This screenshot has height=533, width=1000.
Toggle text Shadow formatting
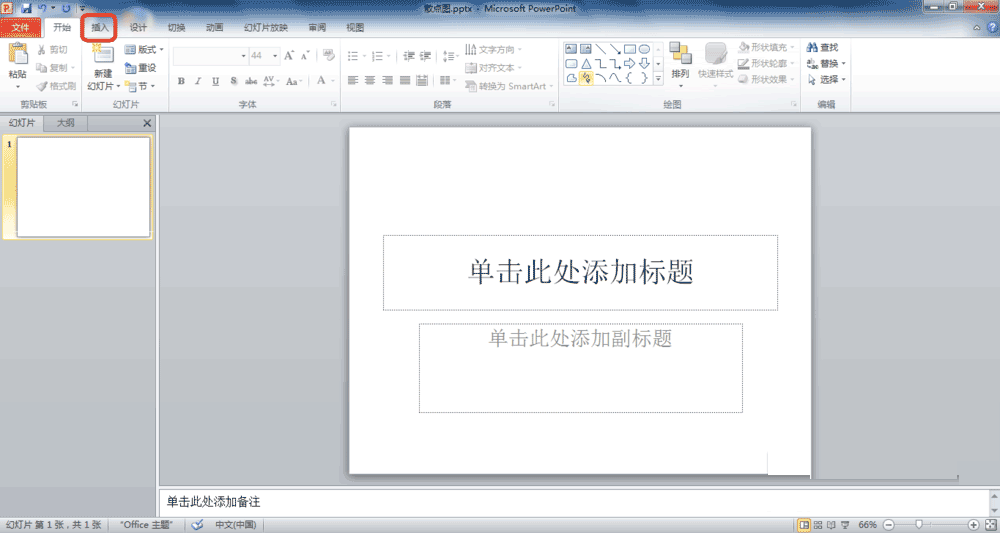233,81
